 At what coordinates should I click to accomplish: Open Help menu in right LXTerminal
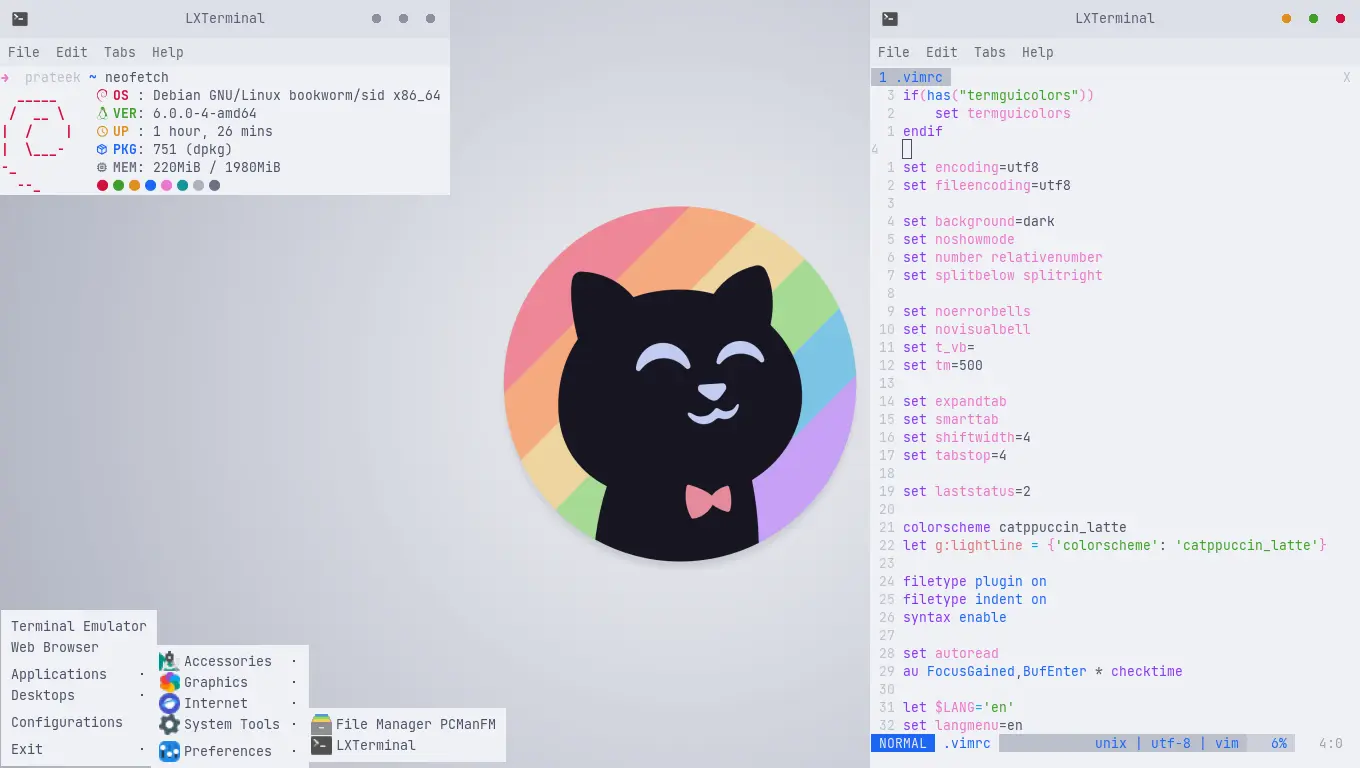[x=1038, y=52]
